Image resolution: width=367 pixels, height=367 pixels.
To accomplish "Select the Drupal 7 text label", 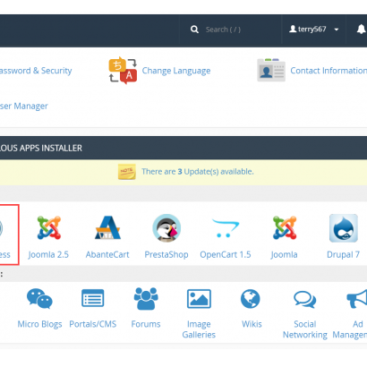I will coord(343,255).
